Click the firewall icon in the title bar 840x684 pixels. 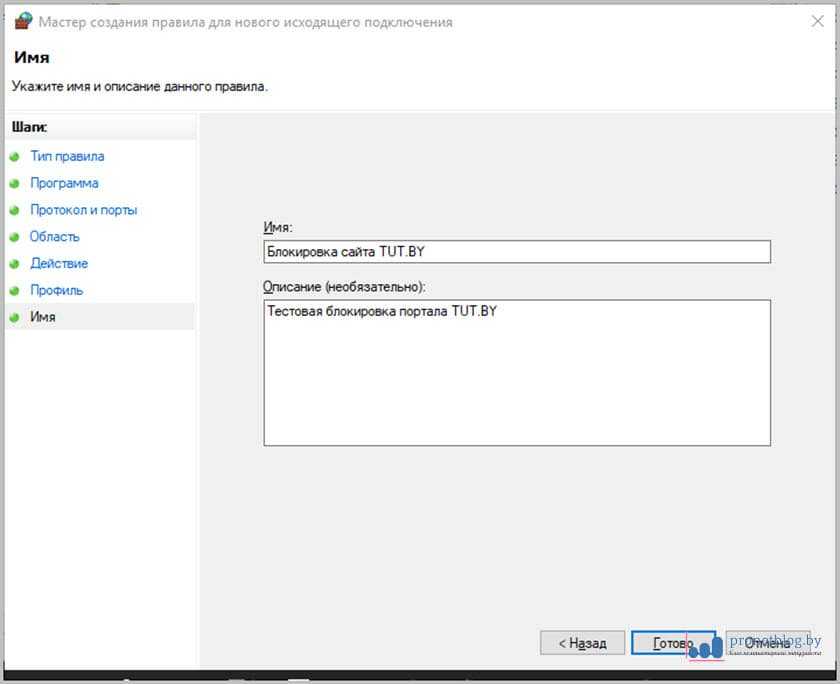point(22,21)
